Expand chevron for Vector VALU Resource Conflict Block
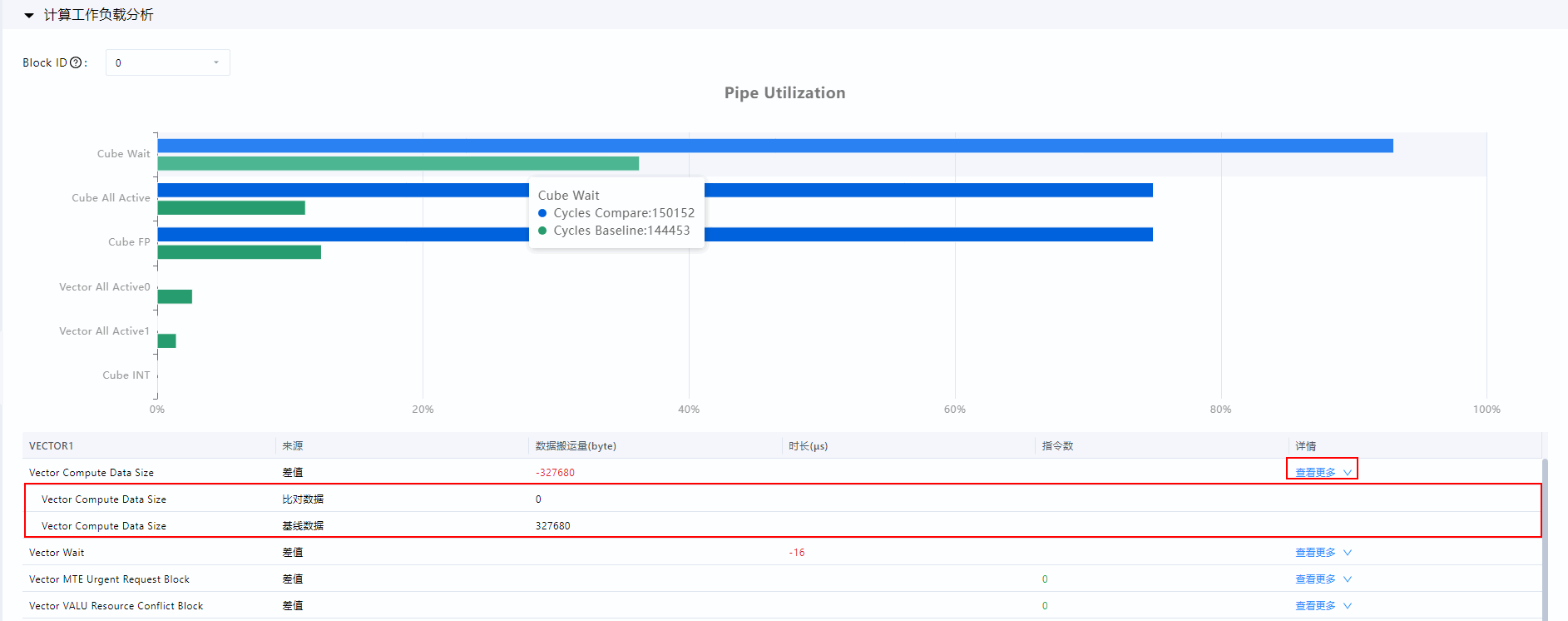The image size is (1568, 621). tap(1348, 606)
